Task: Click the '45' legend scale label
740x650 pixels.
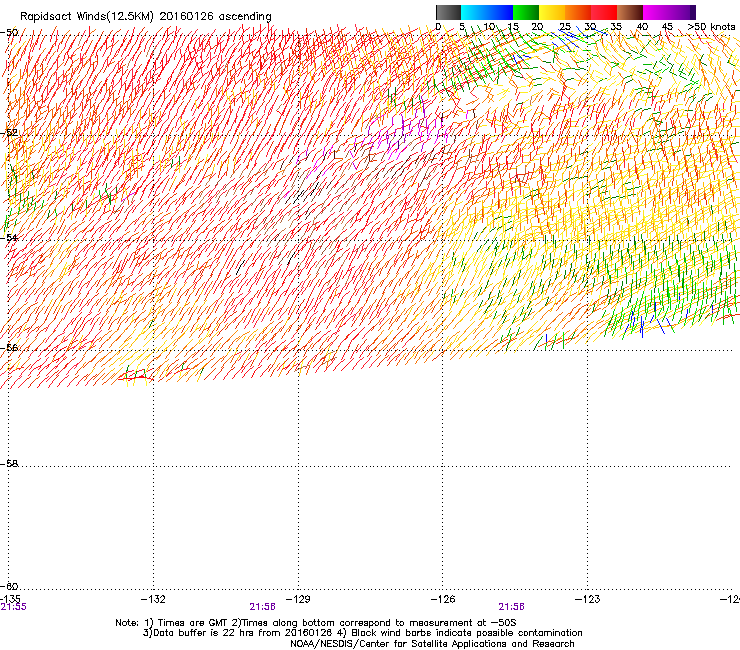Action: pyautogui.click(x=667, y=27)
